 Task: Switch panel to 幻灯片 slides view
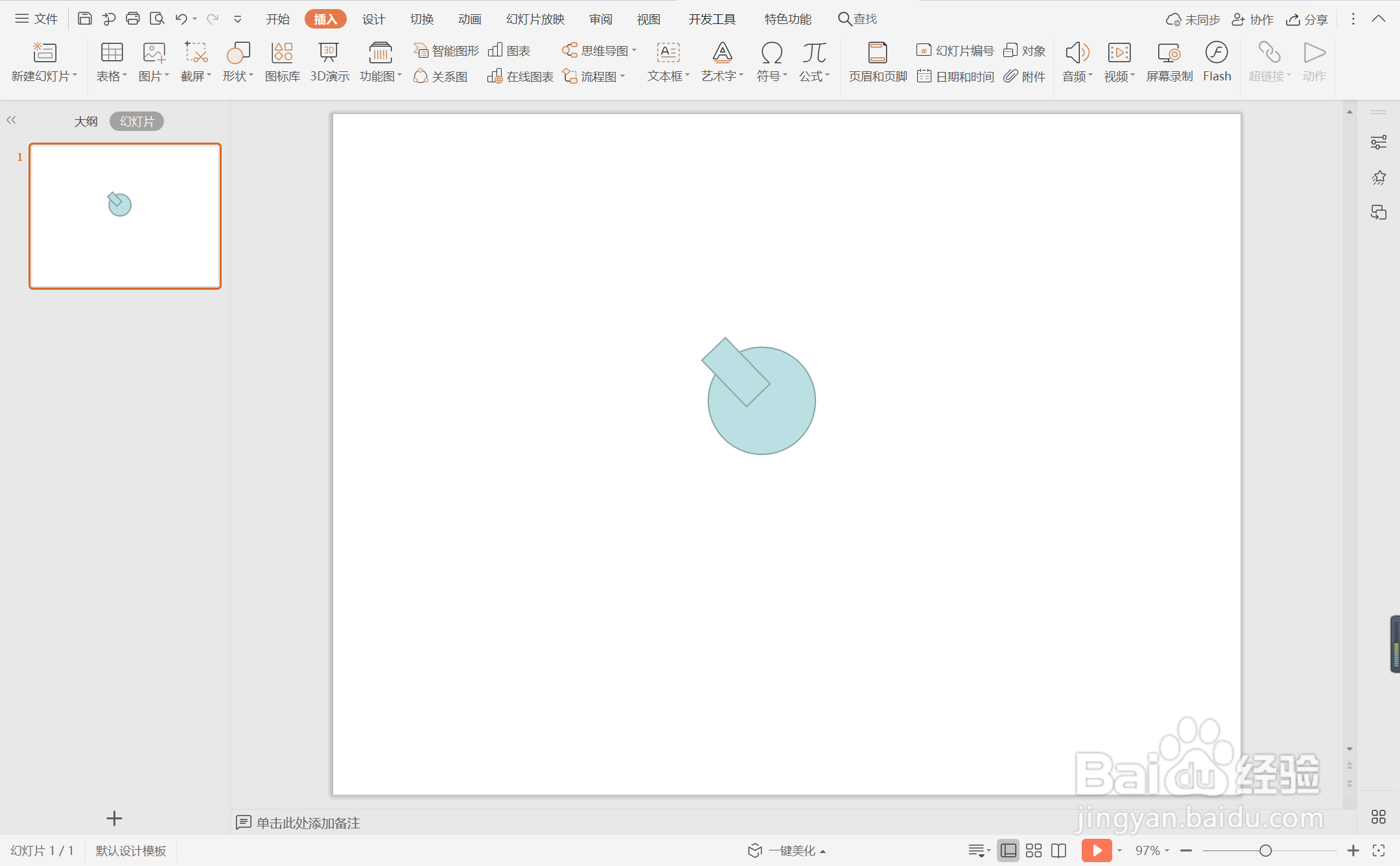coord(137,121)
